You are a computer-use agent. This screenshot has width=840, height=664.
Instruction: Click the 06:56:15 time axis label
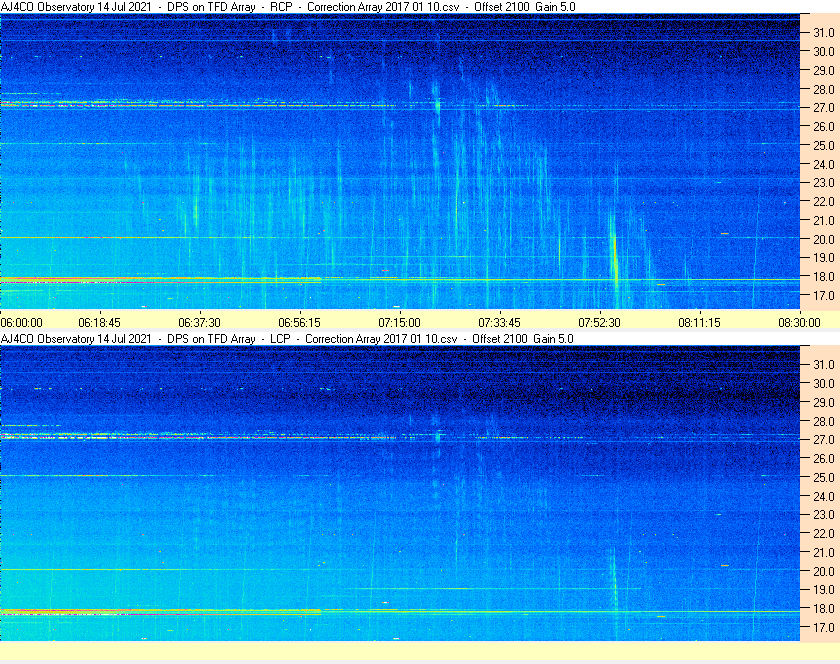click(x=299, y=323)
